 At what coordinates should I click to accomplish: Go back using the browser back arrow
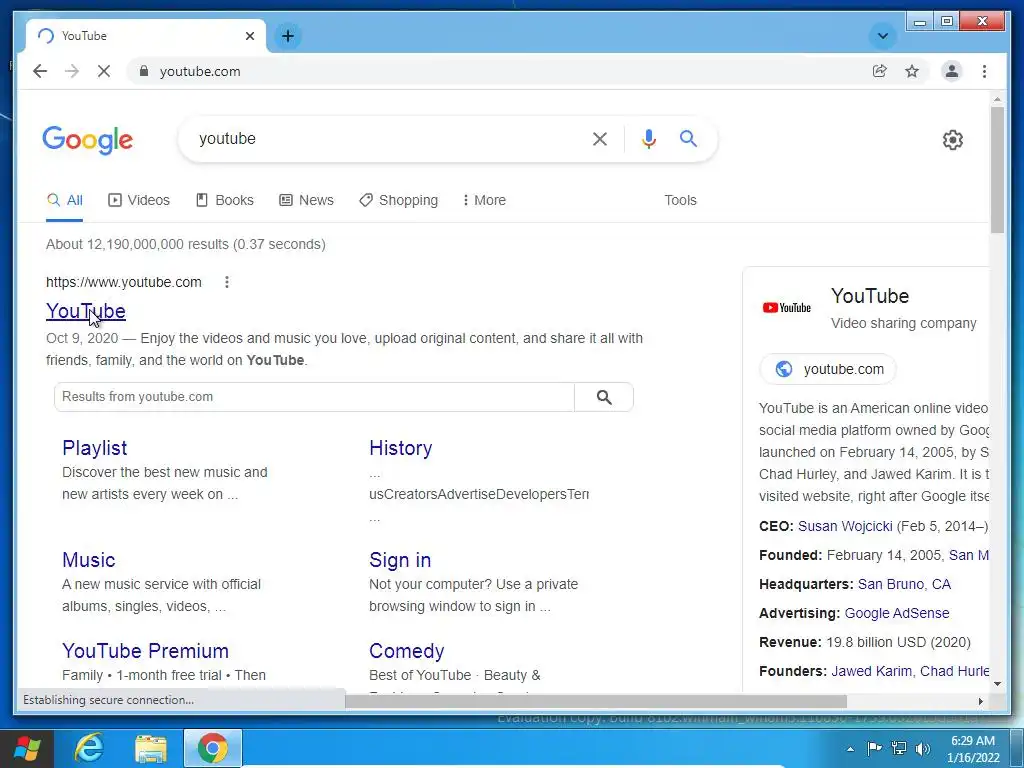tap(40, 71)
